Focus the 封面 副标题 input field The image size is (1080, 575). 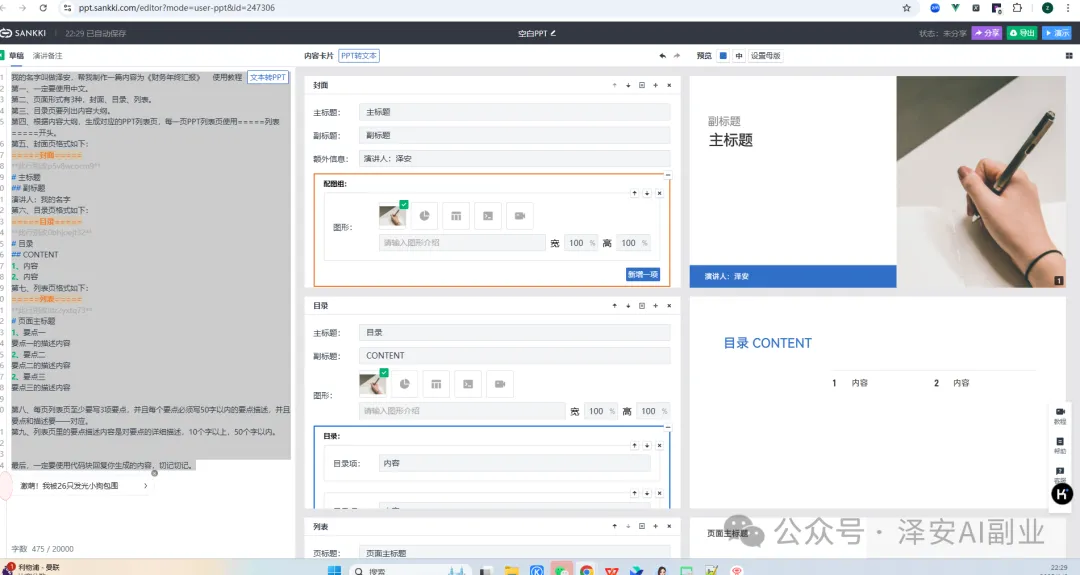tap(514, 136)
